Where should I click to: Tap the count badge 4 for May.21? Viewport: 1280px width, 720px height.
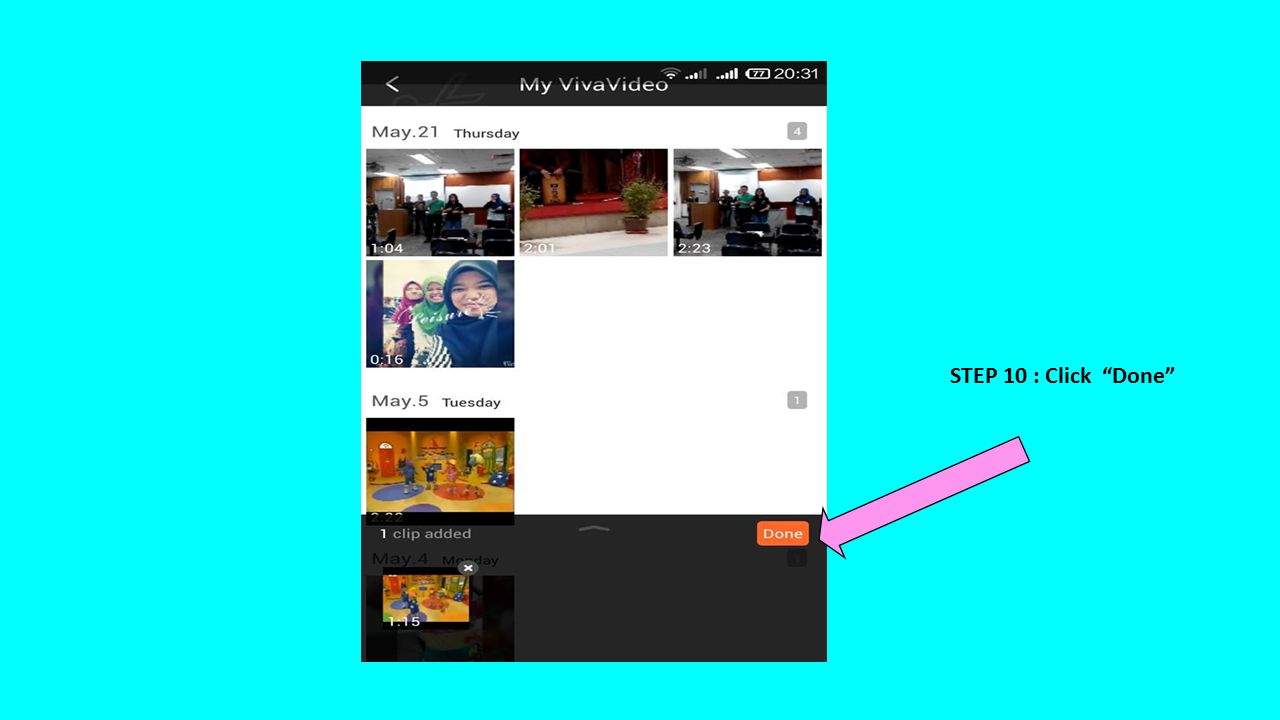[x=797, y=131]
